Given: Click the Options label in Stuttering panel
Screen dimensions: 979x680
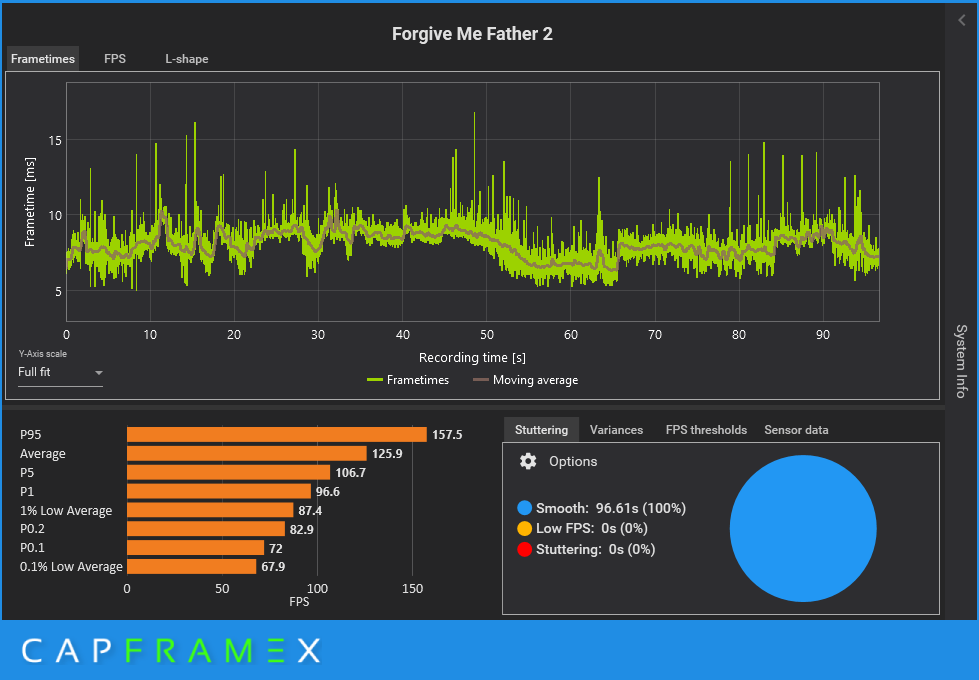Looking at the screenshot, I should point(573,461).
